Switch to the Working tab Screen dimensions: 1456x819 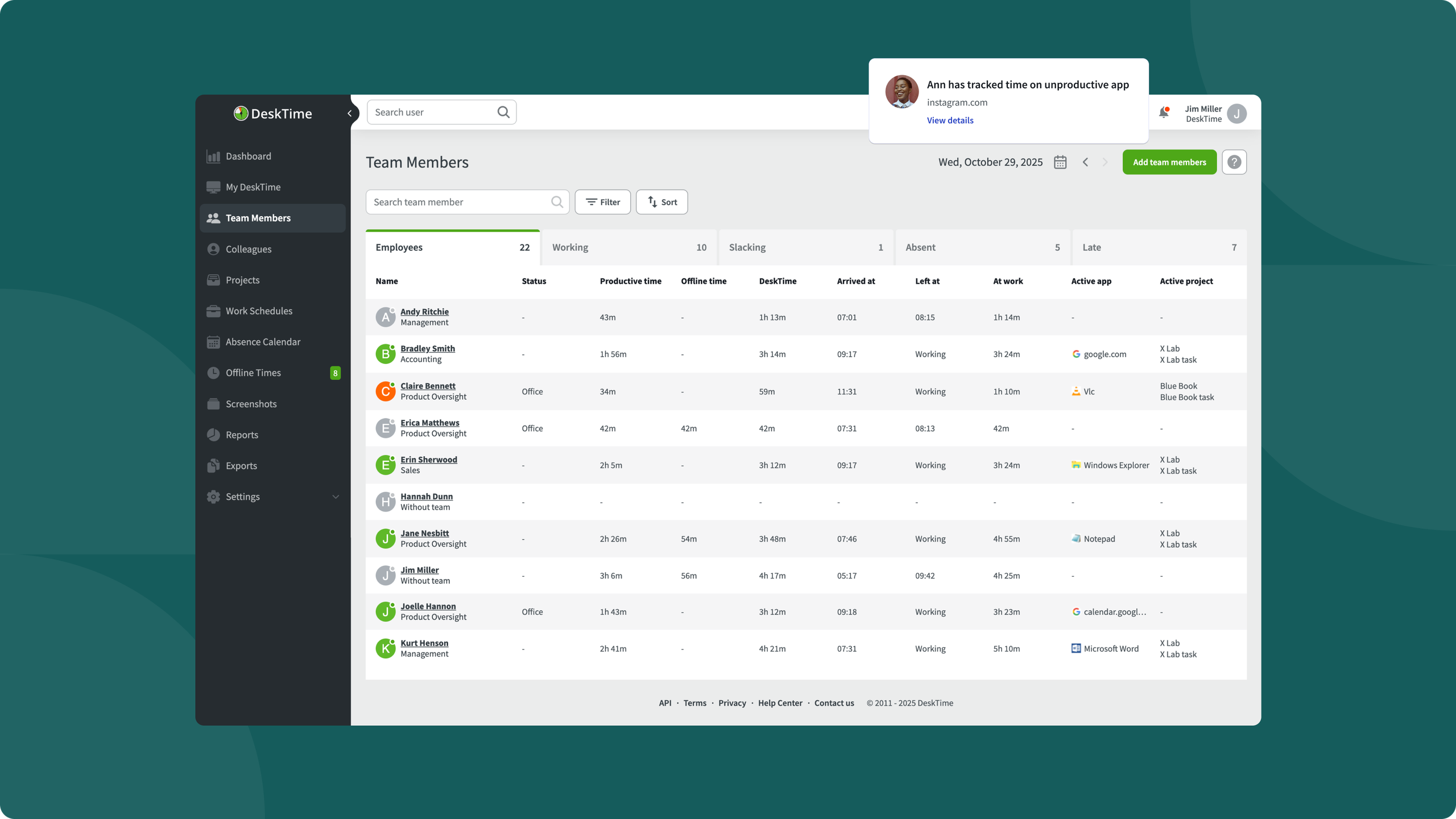click(628, 247)
